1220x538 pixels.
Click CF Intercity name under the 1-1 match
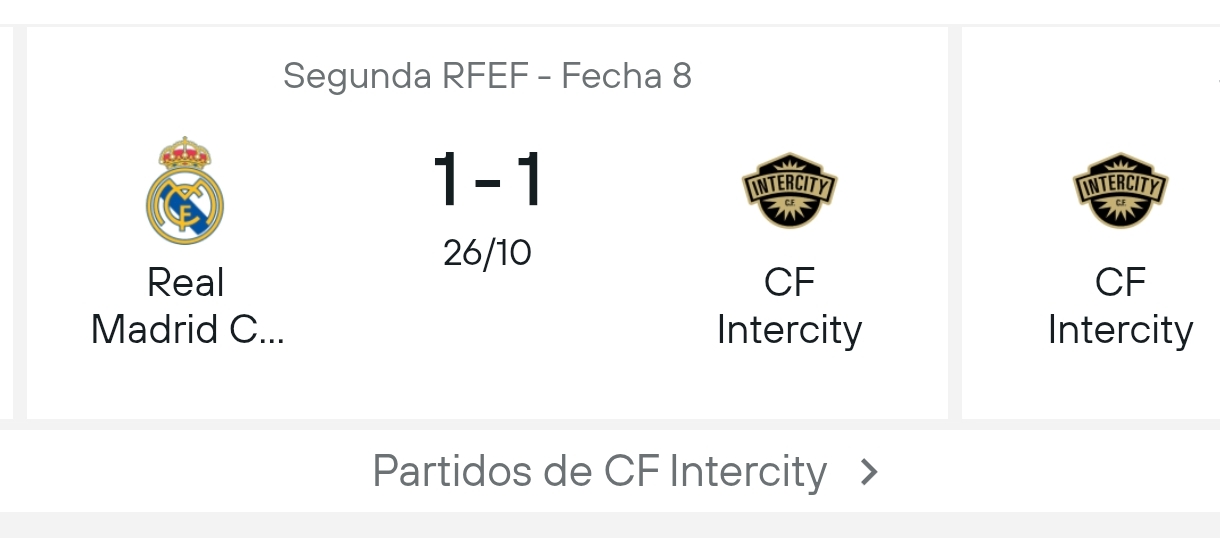(789, 306)
